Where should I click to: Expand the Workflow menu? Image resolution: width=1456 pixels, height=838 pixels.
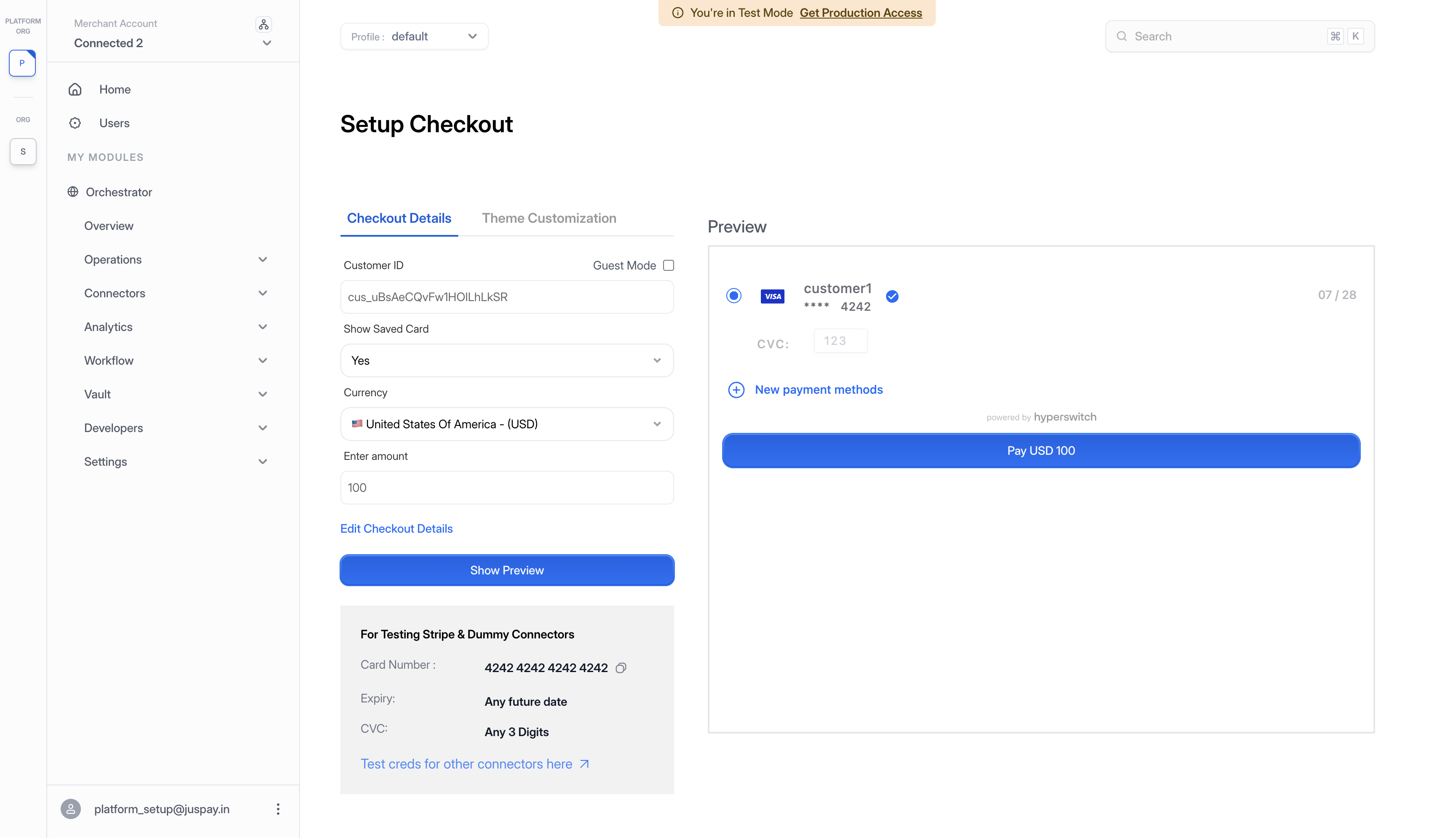(x=262, y=360)
